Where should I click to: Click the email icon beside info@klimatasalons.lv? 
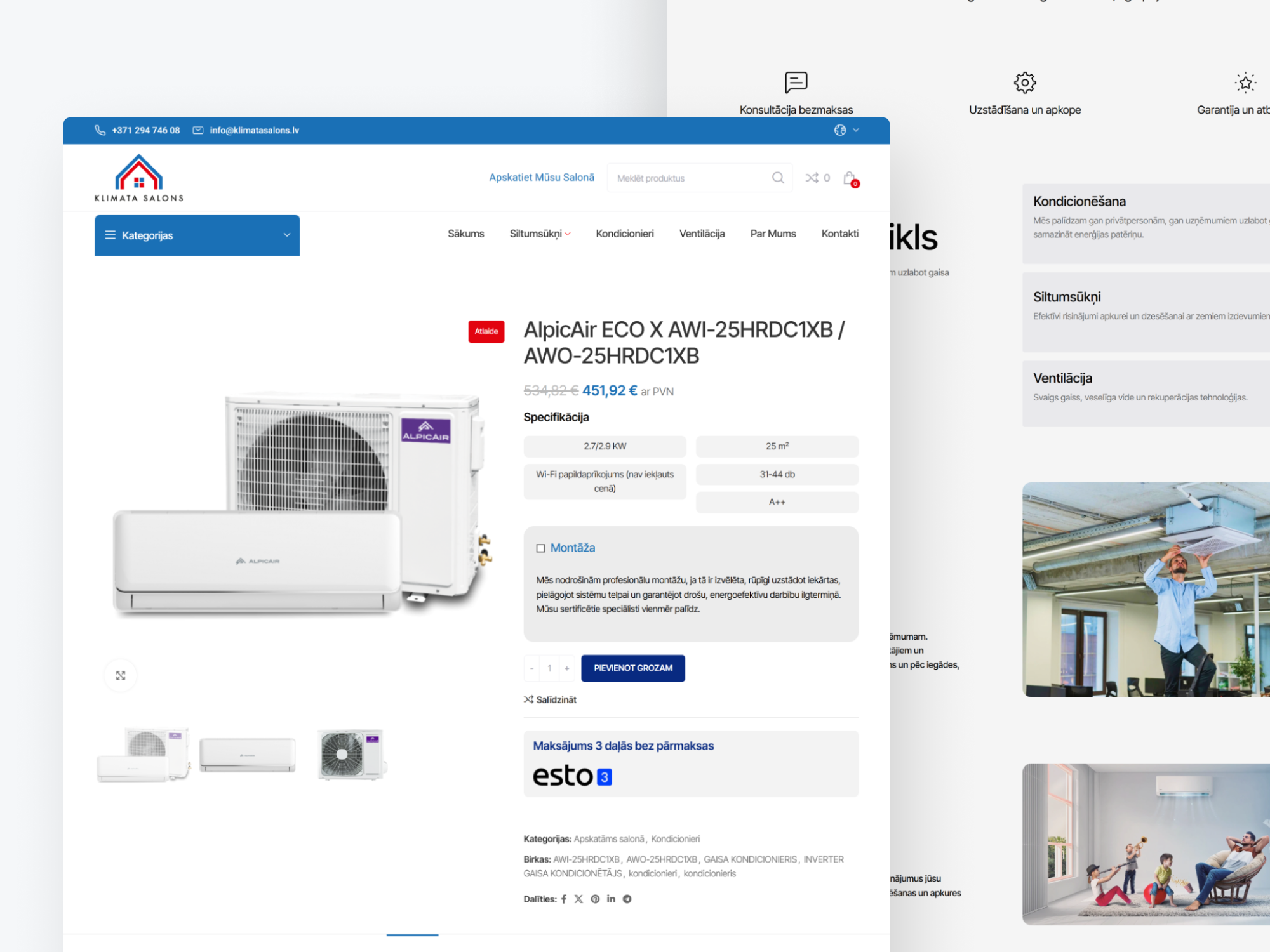click(x=197, y=130)
